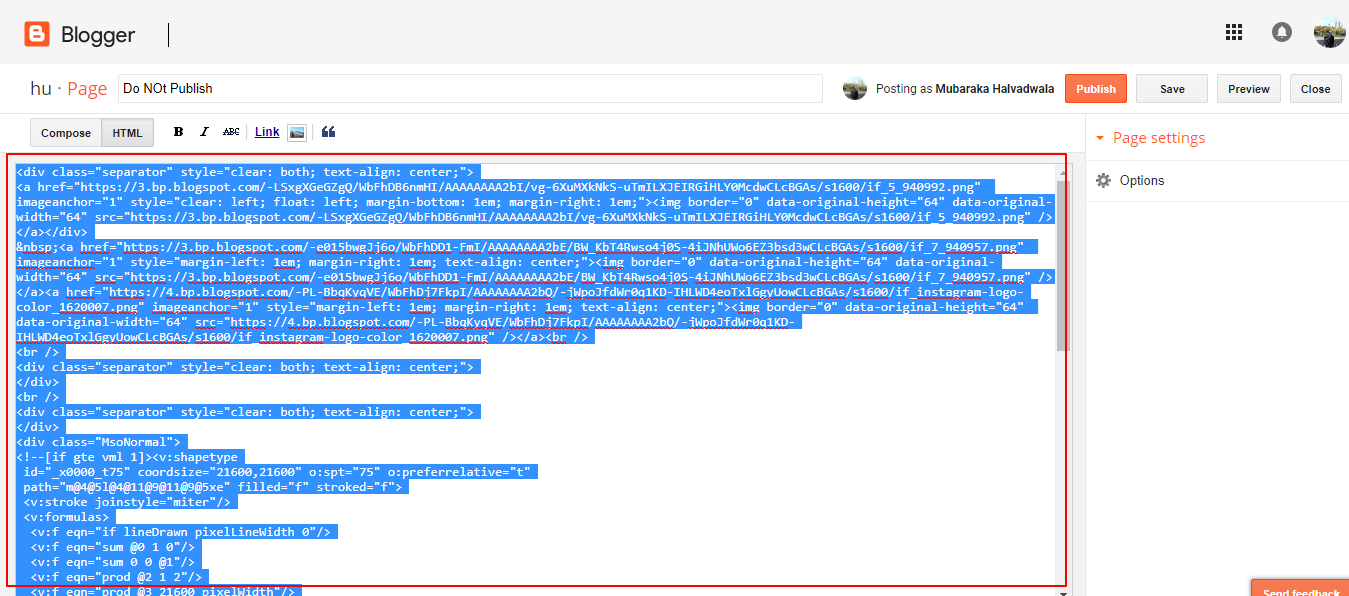Open the notifications bell
Image resolution: width=1349 pixels, height=596 pixels.
[x=1282, y=33]
